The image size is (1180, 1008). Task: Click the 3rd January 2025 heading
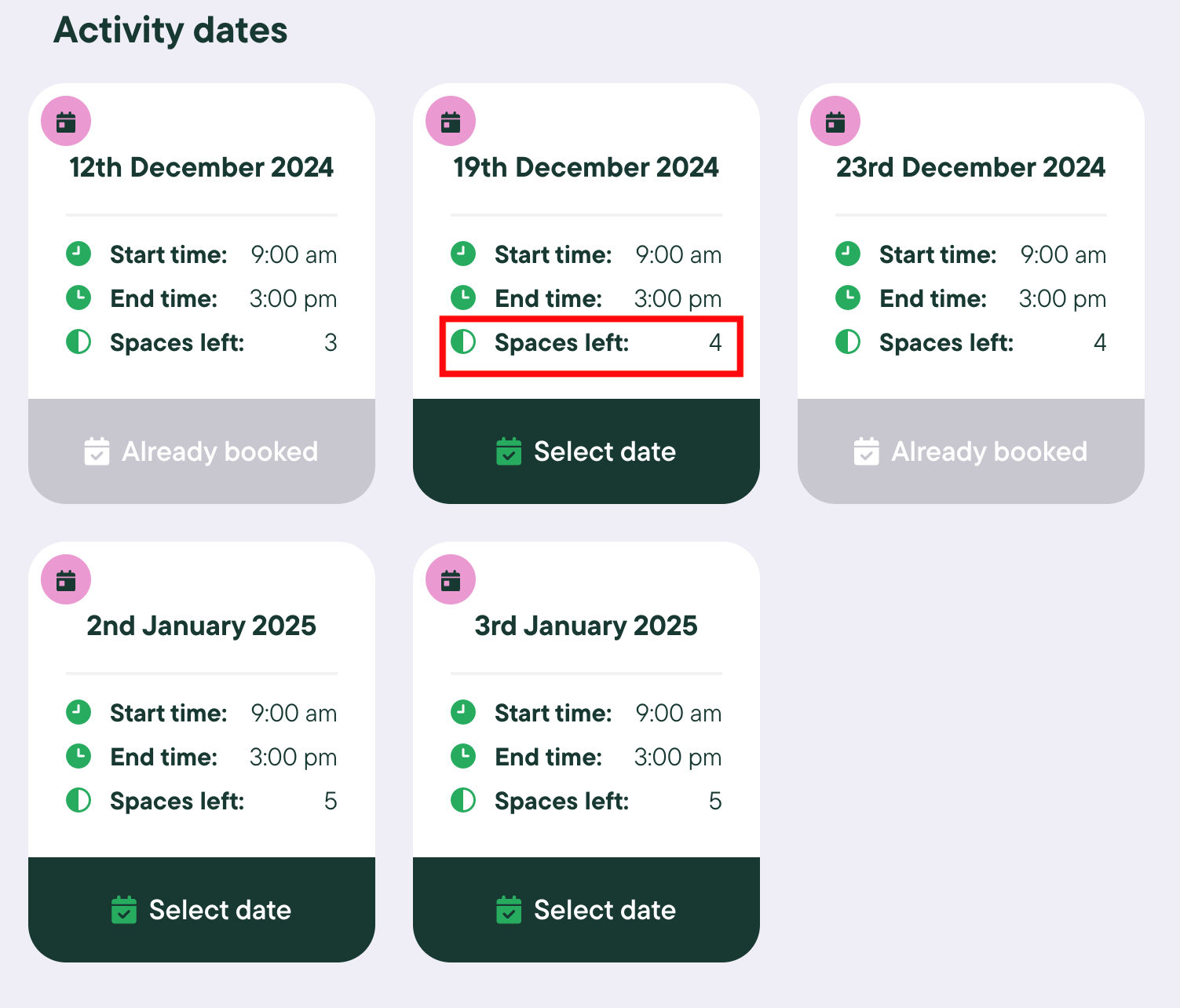tap(586, 626)
